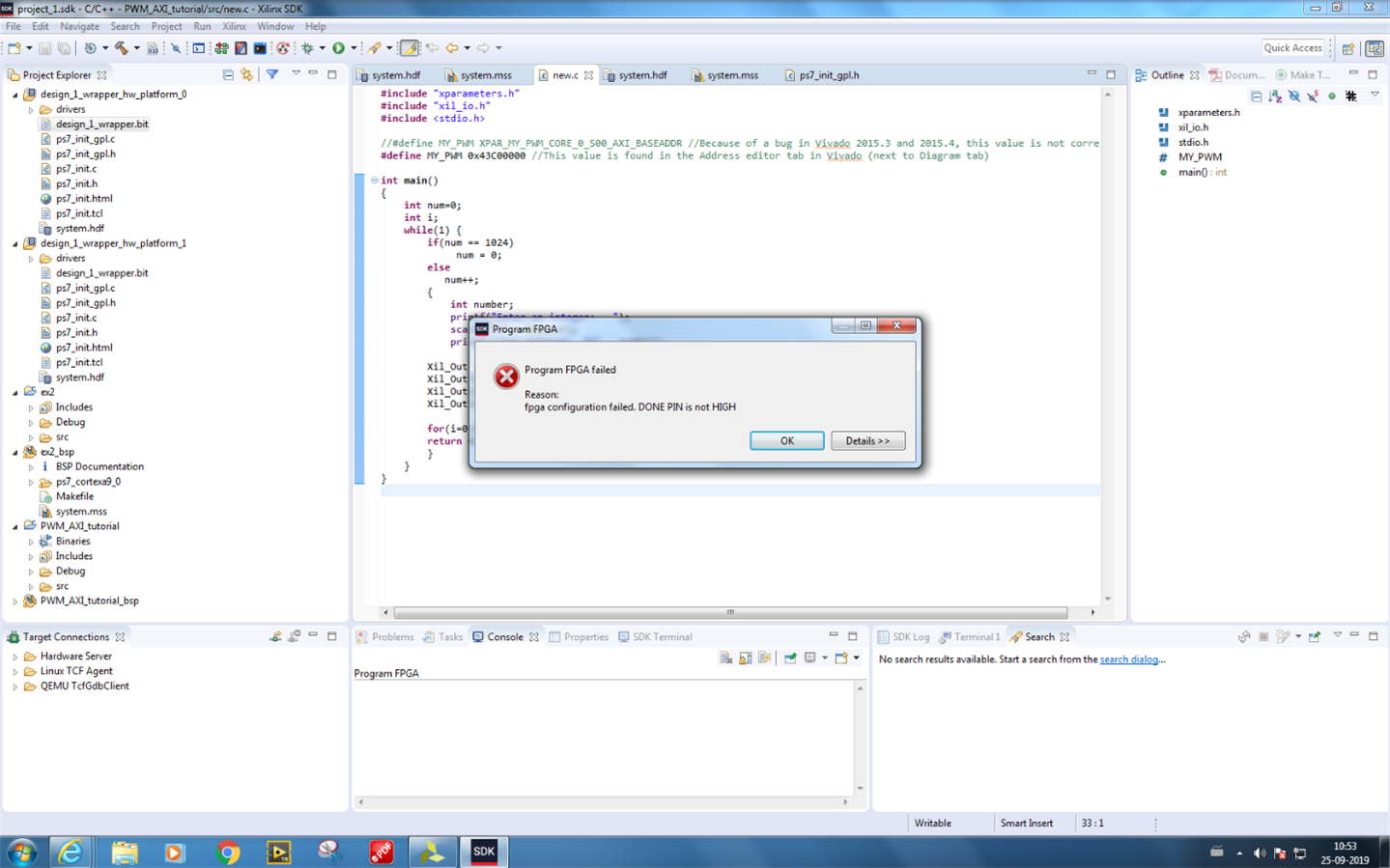1390x868 pixels.
Task: Expand the Hardware Server connection
Action: pos(15,657)
